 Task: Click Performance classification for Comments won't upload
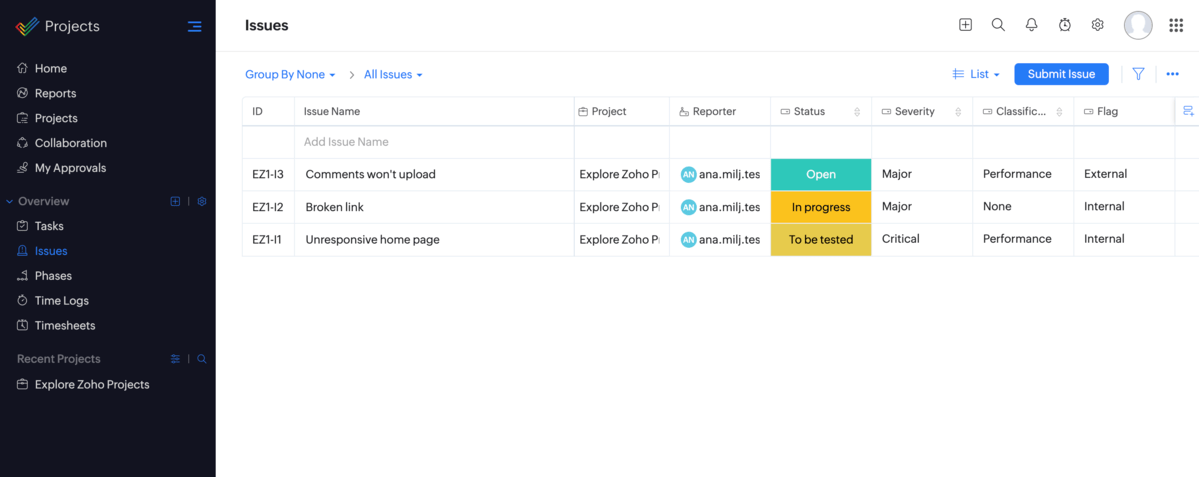tap(1017, 174)
